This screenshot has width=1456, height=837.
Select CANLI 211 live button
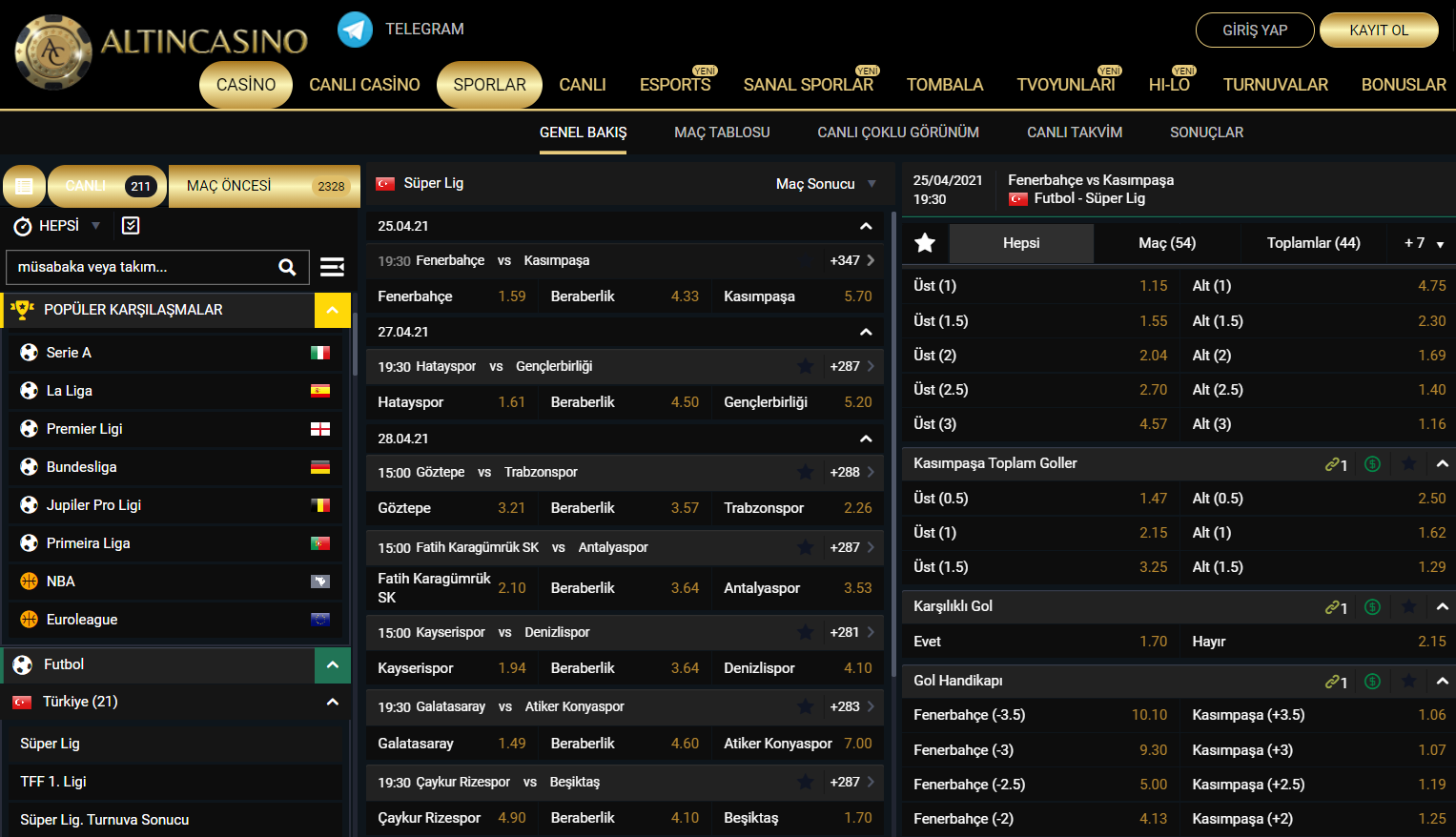click(x=108, y=186)
